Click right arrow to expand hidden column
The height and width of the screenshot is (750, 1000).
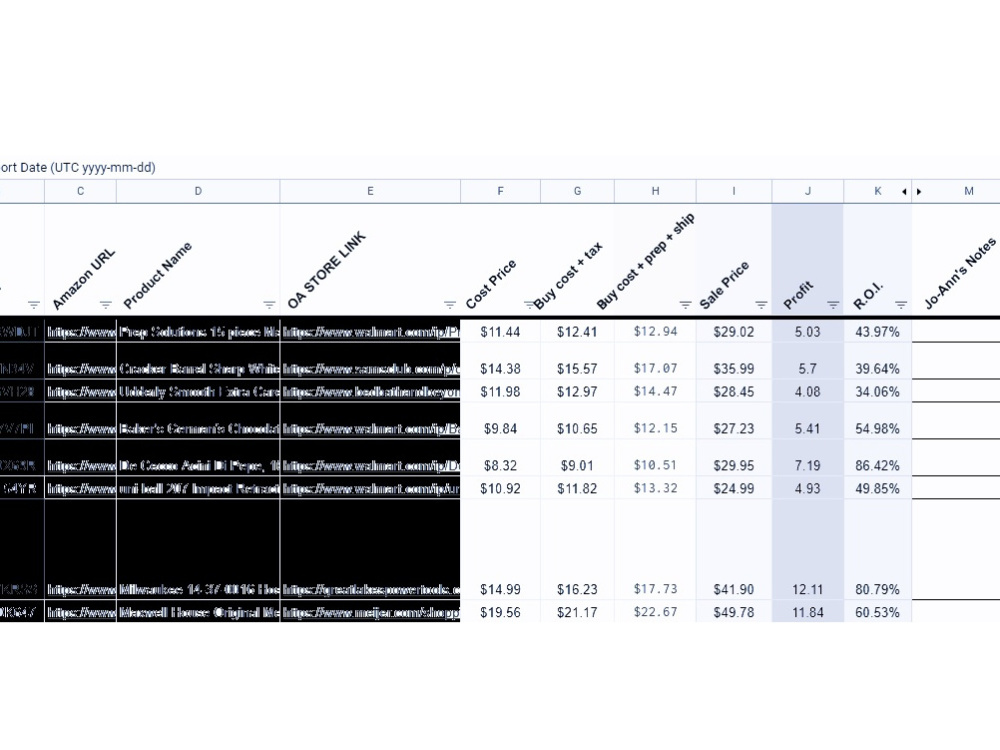pyautogui.click(x=919, y=191)
